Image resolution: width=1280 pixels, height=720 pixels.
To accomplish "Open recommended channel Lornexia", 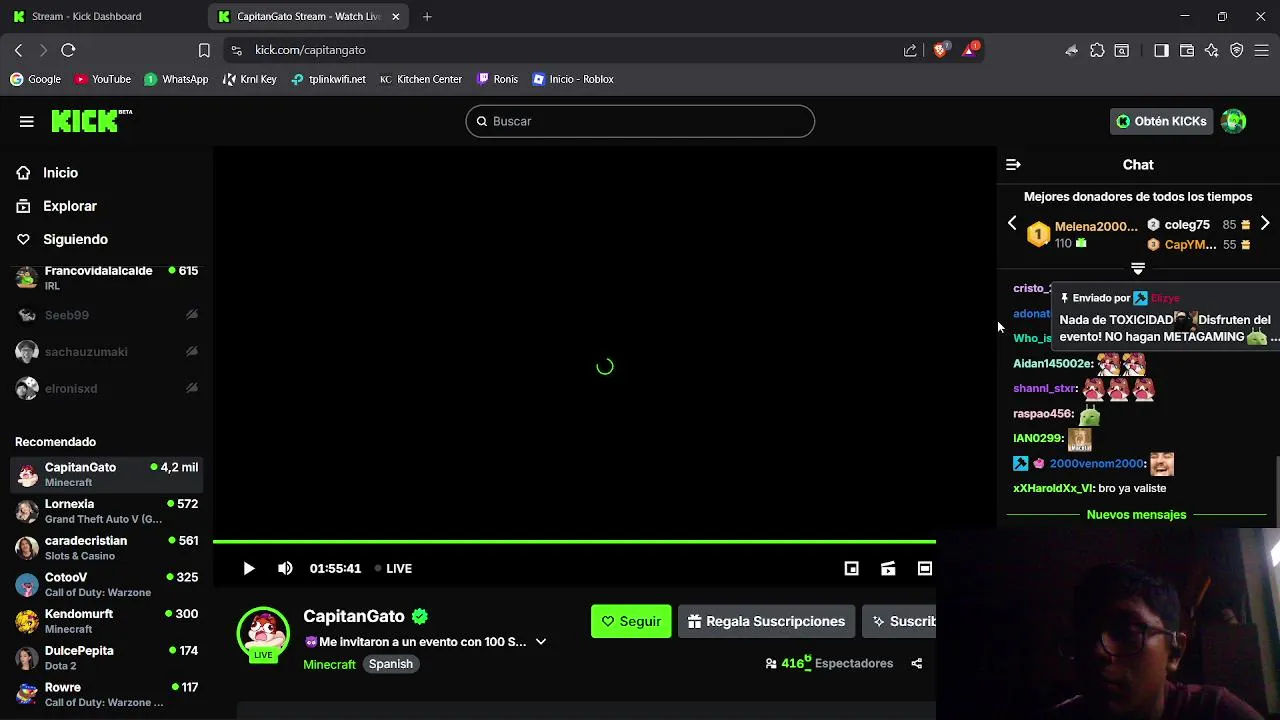I will [106, 511].
